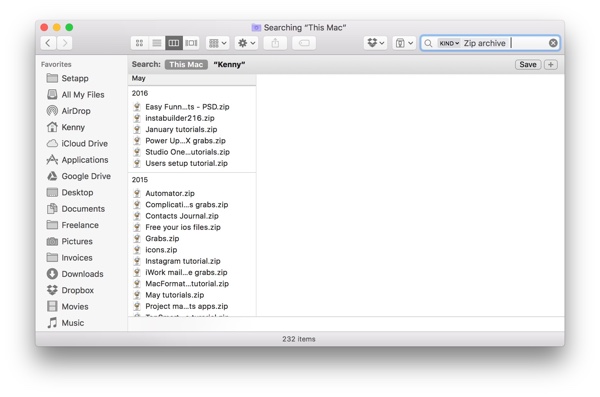Open Freelance folder in sidebar
Image resolution: width=600 pixels, height=397 pixels.
click(73, 225)
